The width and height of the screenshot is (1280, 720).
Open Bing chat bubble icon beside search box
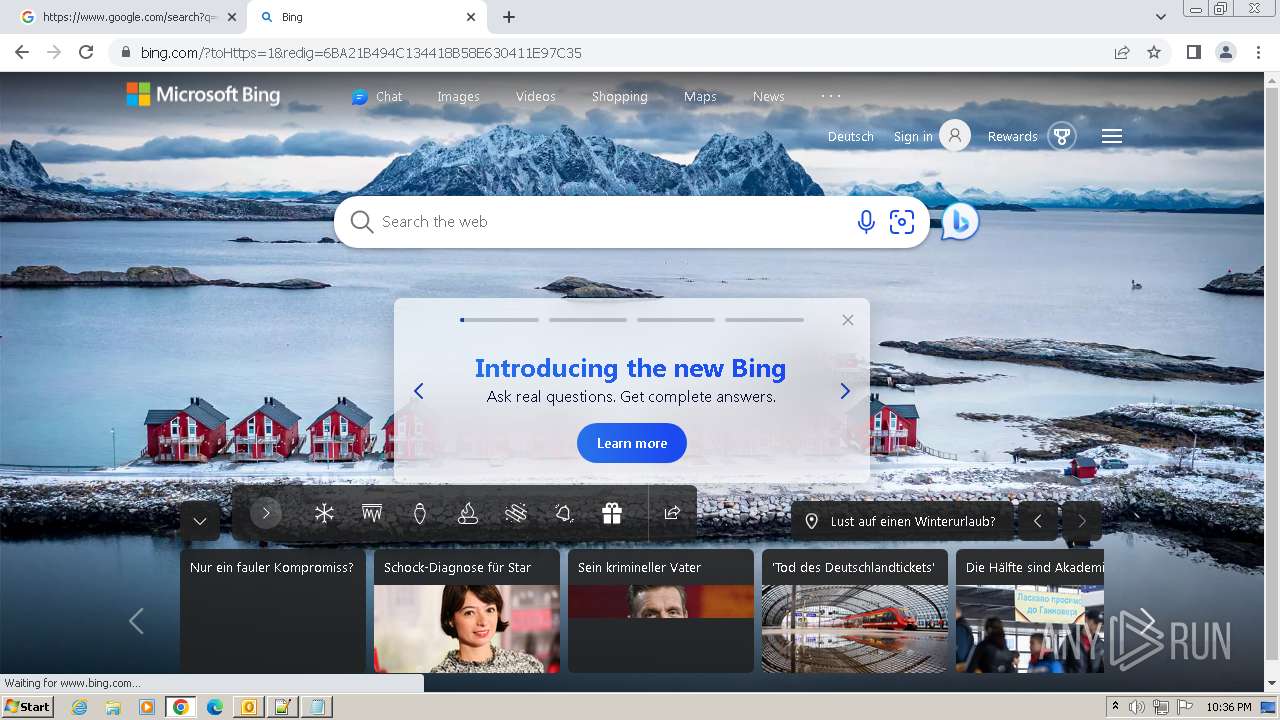[959, 221]
